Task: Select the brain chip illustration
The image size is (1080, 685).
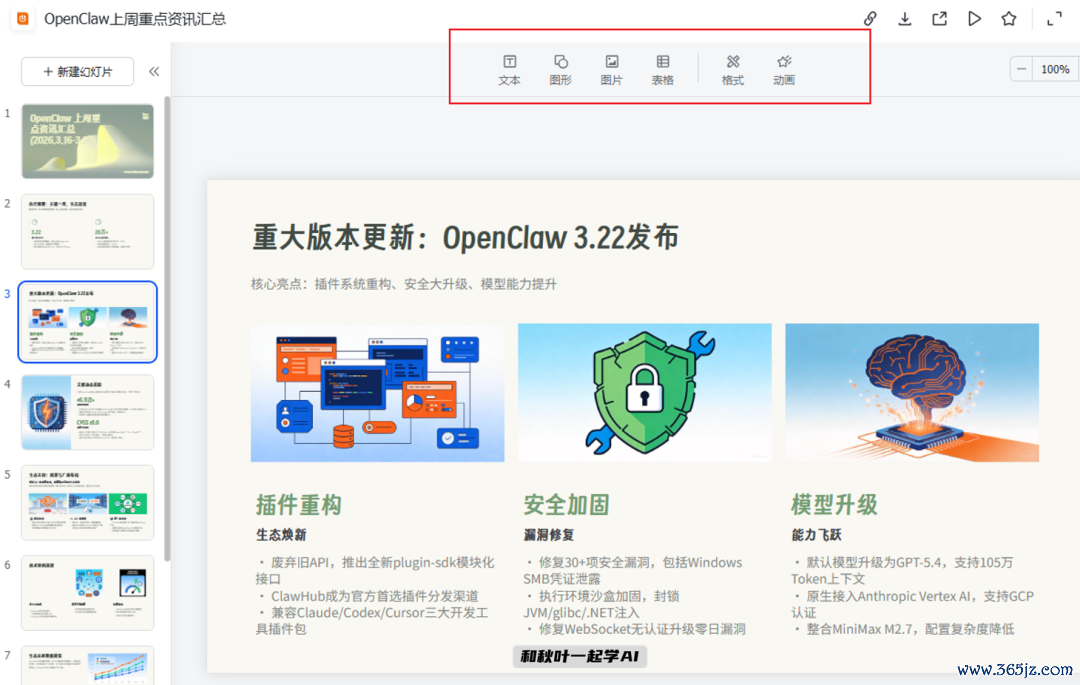Action: click(x=912, y=392)
